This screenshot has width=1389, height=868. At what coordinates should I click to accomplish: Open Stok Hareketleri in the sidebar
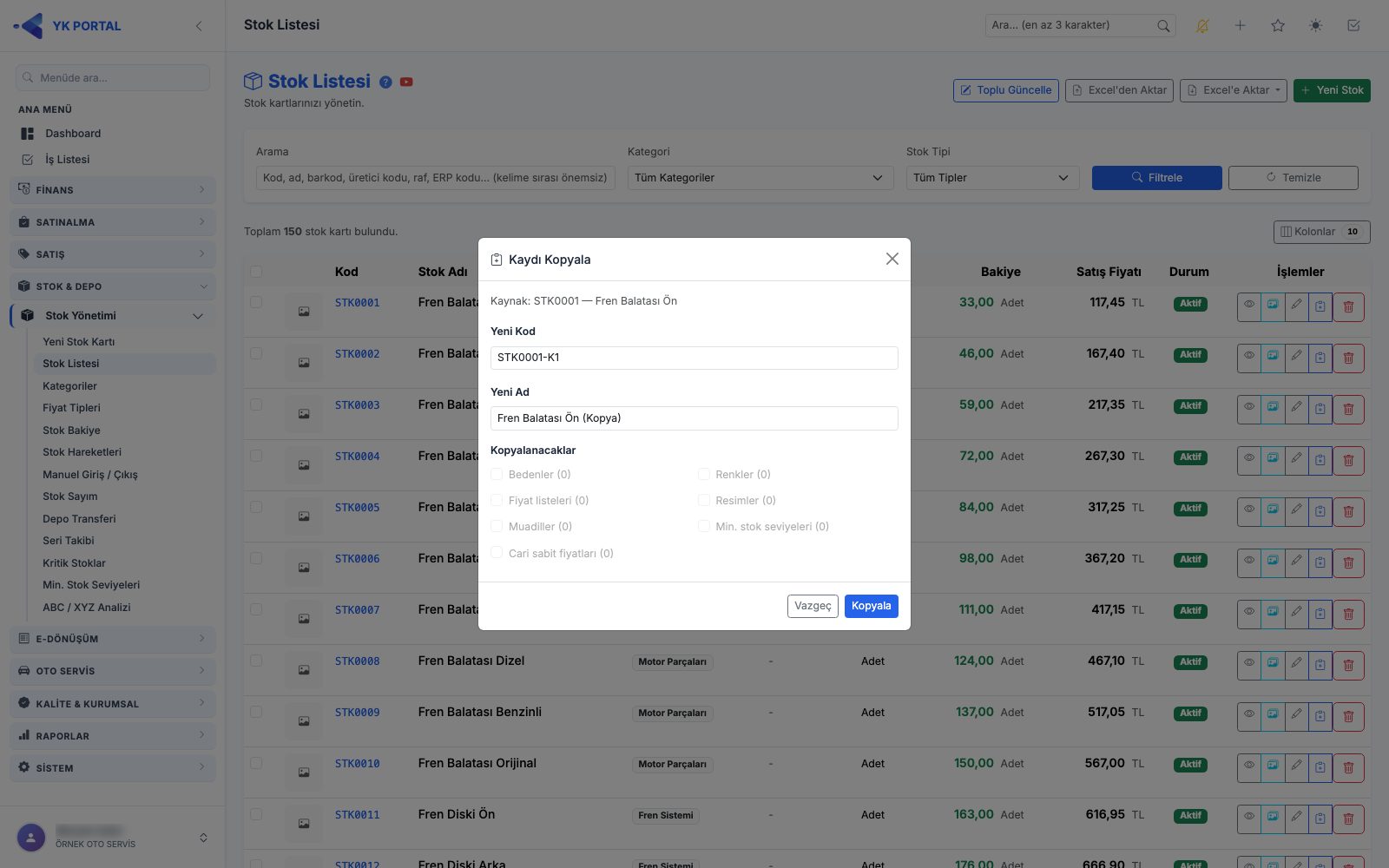click(82, 452)
